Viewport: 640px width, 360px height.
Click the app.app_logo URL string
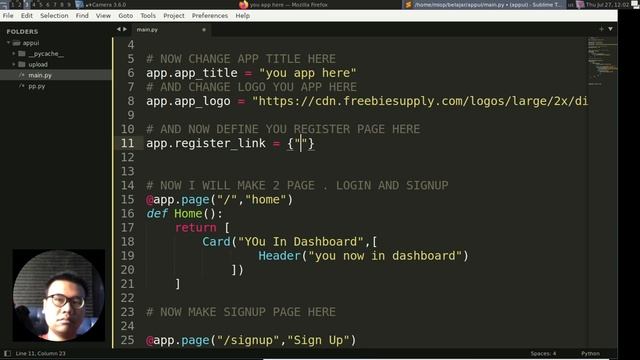pos(420,101)
